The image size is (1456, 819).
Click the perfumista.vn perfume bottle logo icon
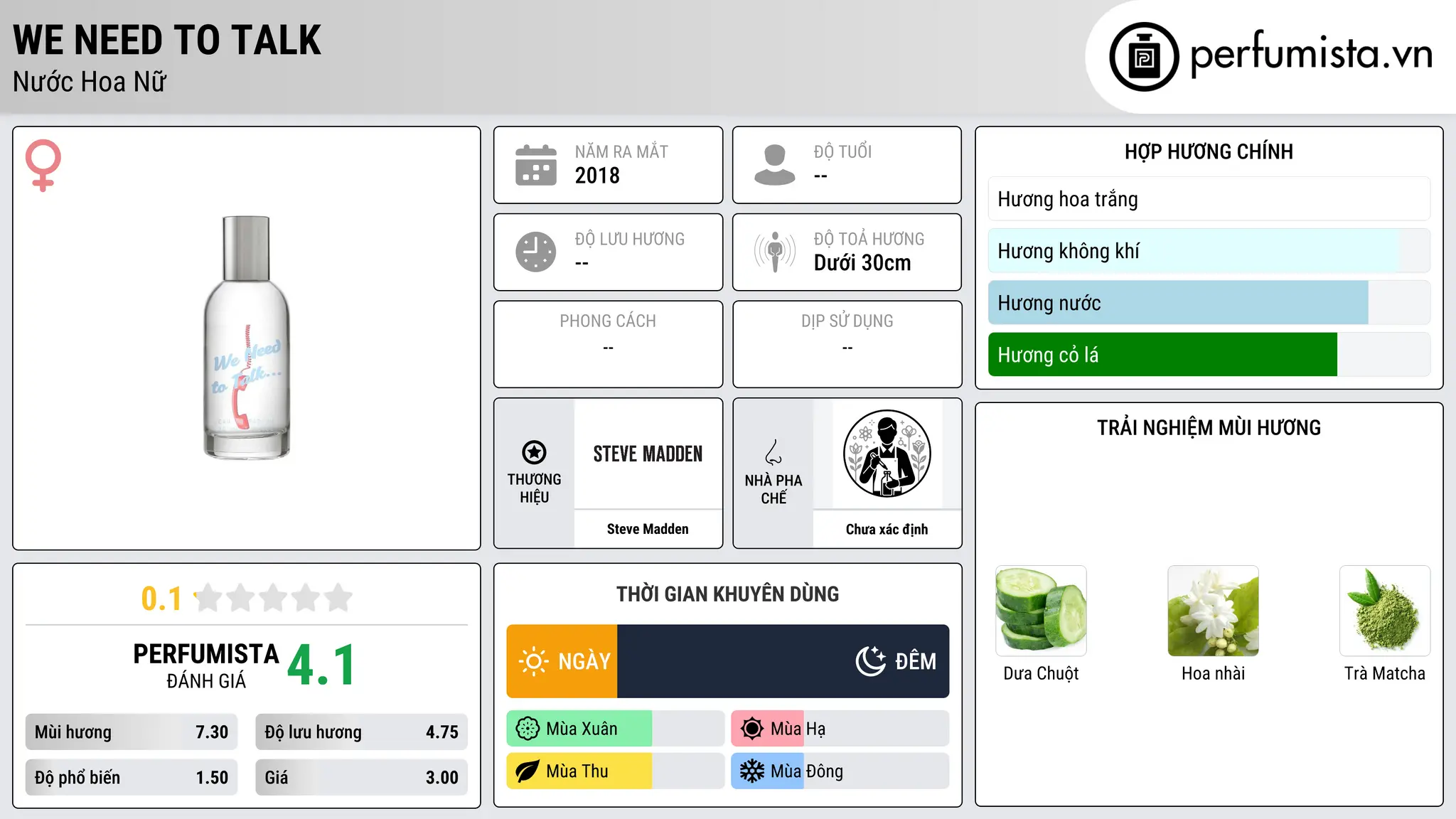[1144, 57]
